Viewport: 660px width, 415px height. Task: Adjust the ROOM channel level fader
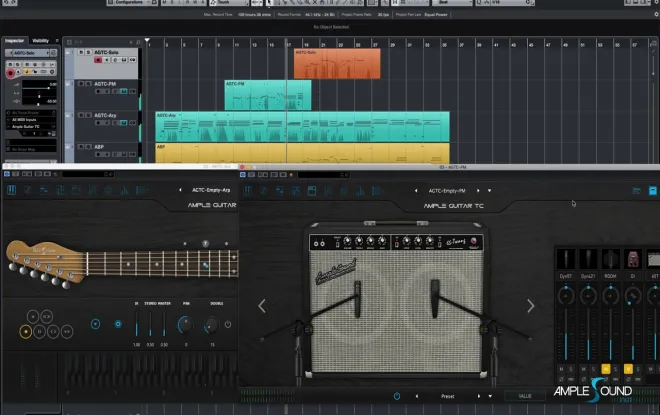pyautogui.click(x=610, y=335)
